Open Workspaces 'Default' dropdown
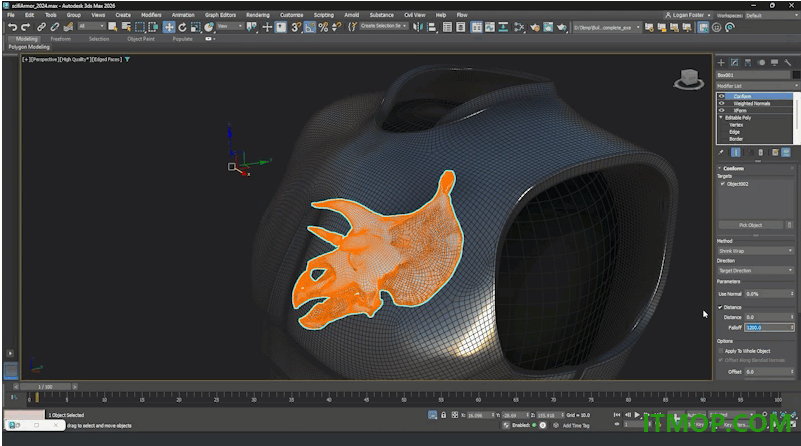This screenshot has width=801, height=446. [x=772, y=15]
